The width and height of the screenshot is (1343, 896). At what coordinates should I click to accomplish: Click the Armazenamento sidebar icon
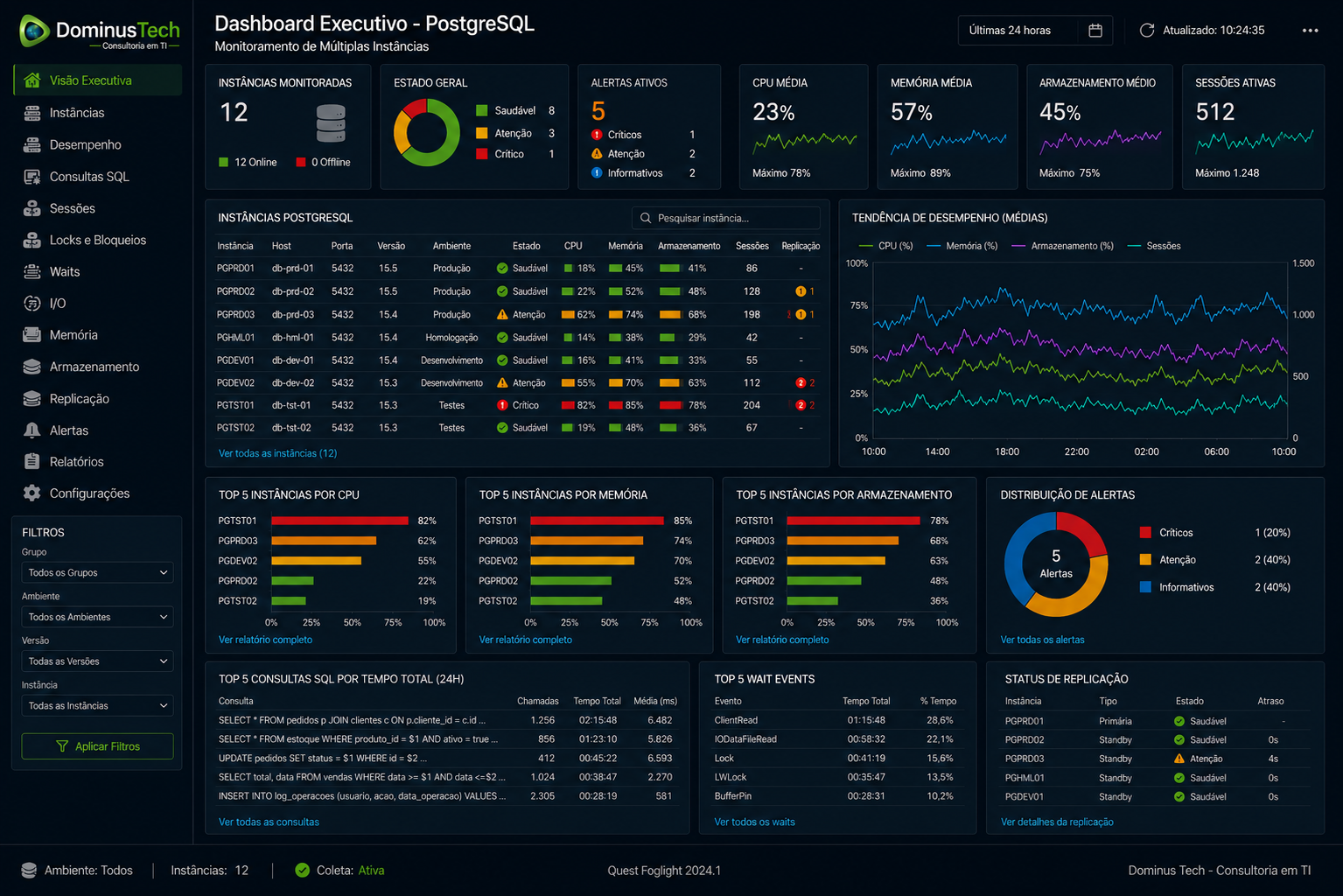point(32,367)
